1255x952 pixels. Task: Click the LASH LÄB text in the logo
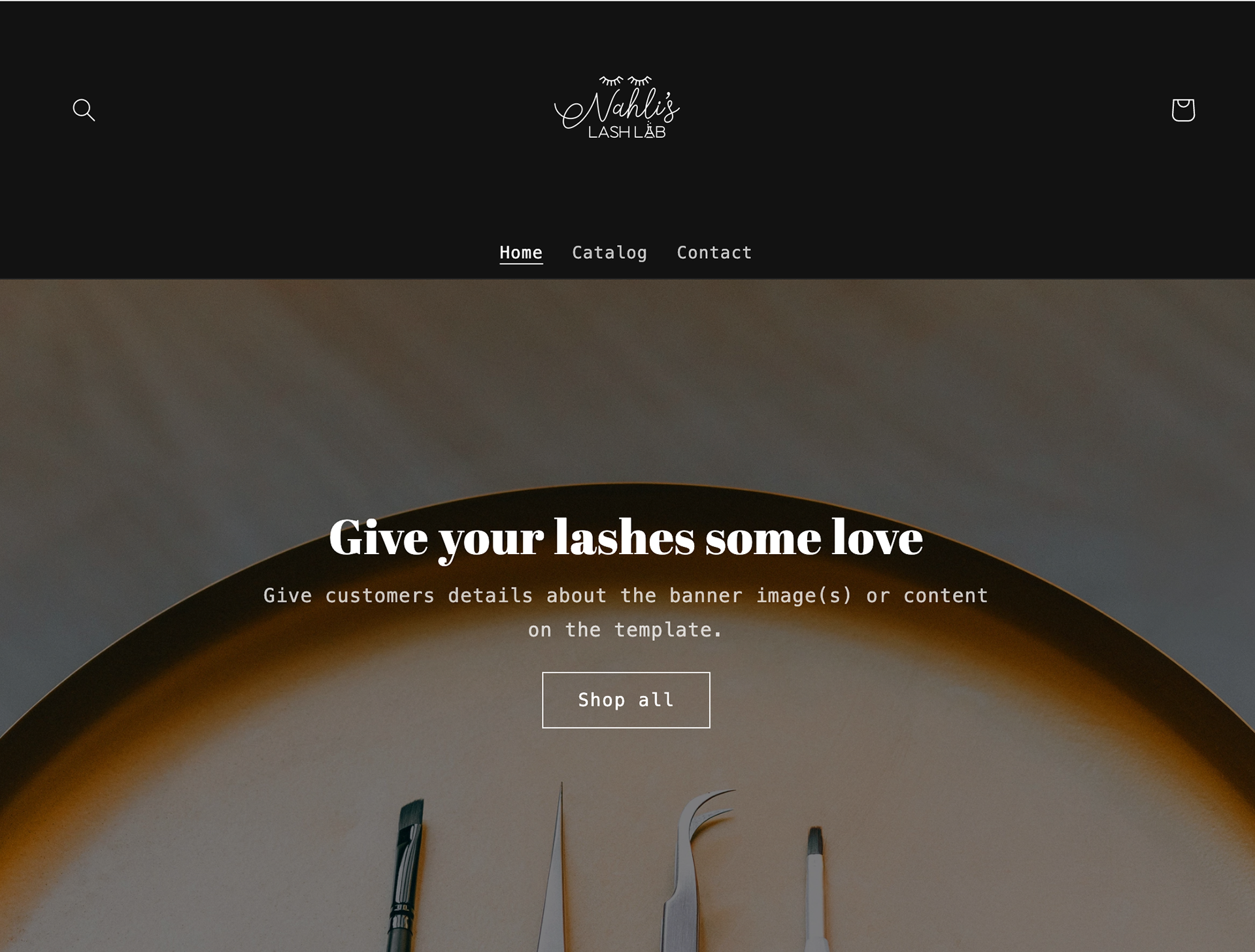[627, 131]
